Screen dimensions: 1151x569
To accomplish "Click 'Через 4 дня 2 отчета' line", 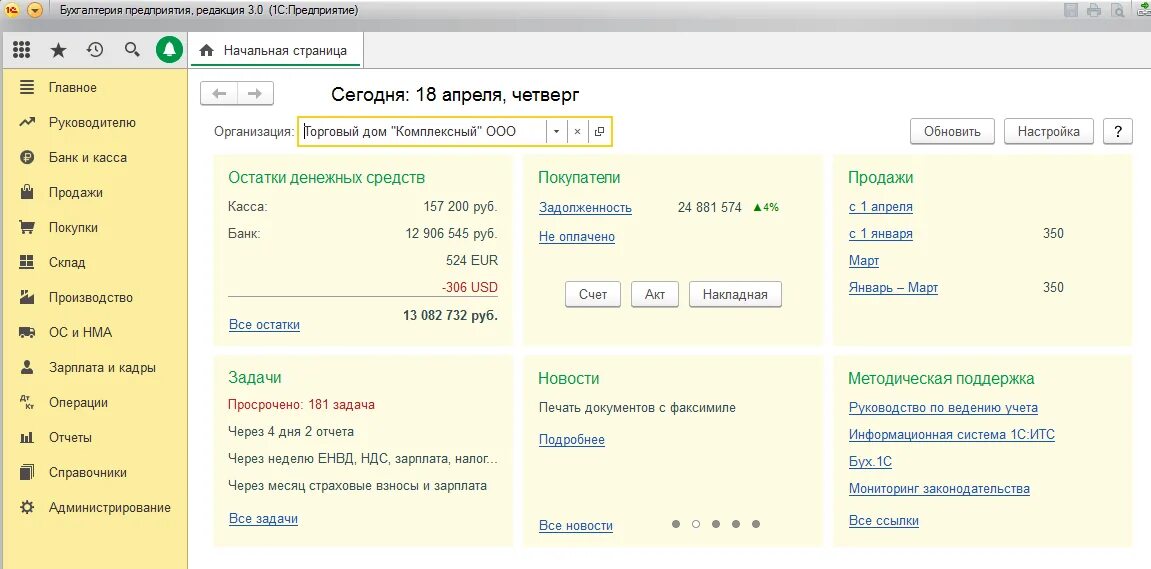I will 291,432.
